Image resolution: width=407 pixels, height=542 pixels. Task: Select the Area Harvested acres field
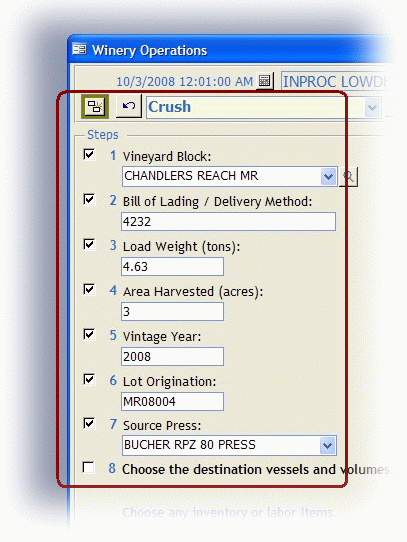click(x=172, y=311)
